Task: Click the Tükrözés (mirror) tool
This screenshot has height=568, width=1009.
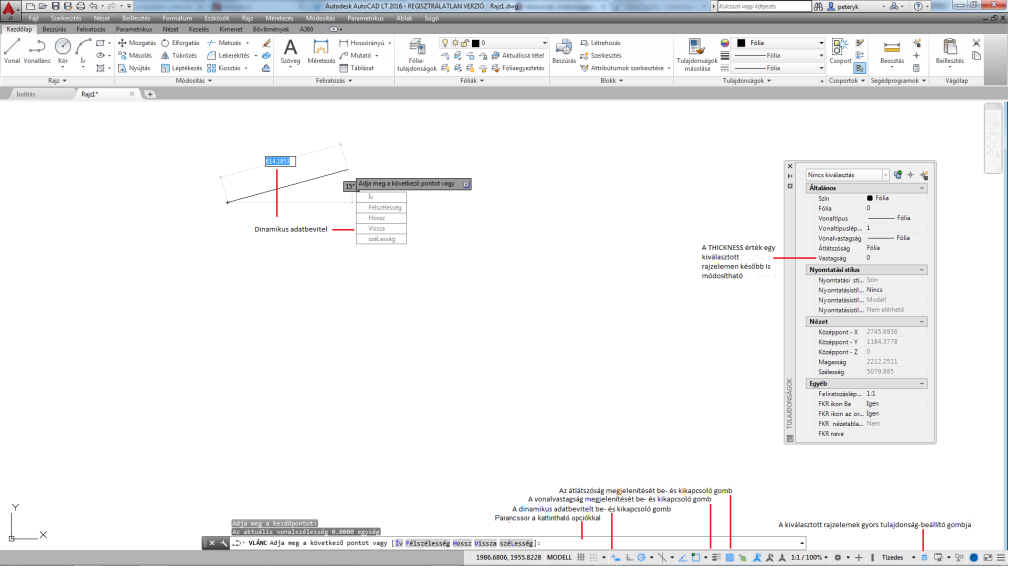Action: 179,55
